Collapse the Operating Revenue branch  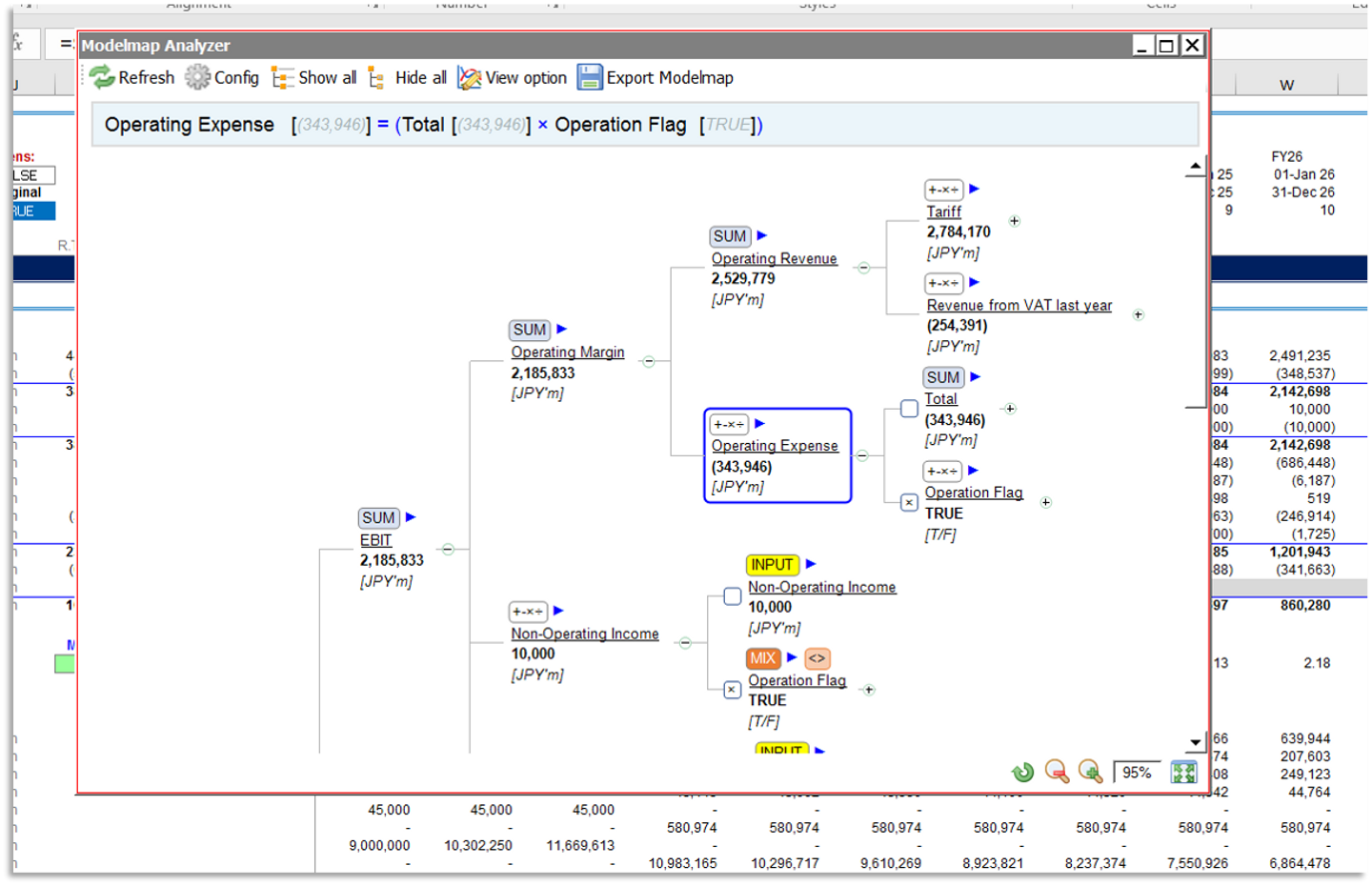tap(863, 268)
